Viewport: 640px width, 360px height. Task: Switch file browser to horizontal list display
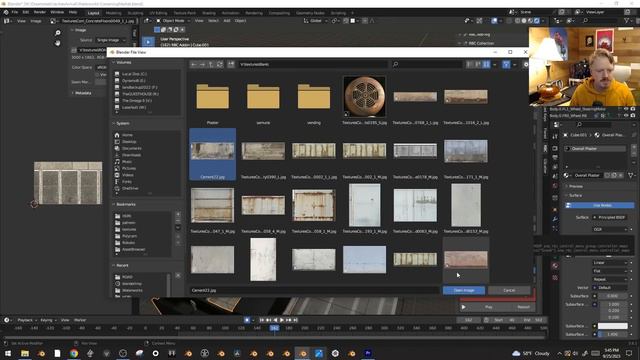pos(478,64)
